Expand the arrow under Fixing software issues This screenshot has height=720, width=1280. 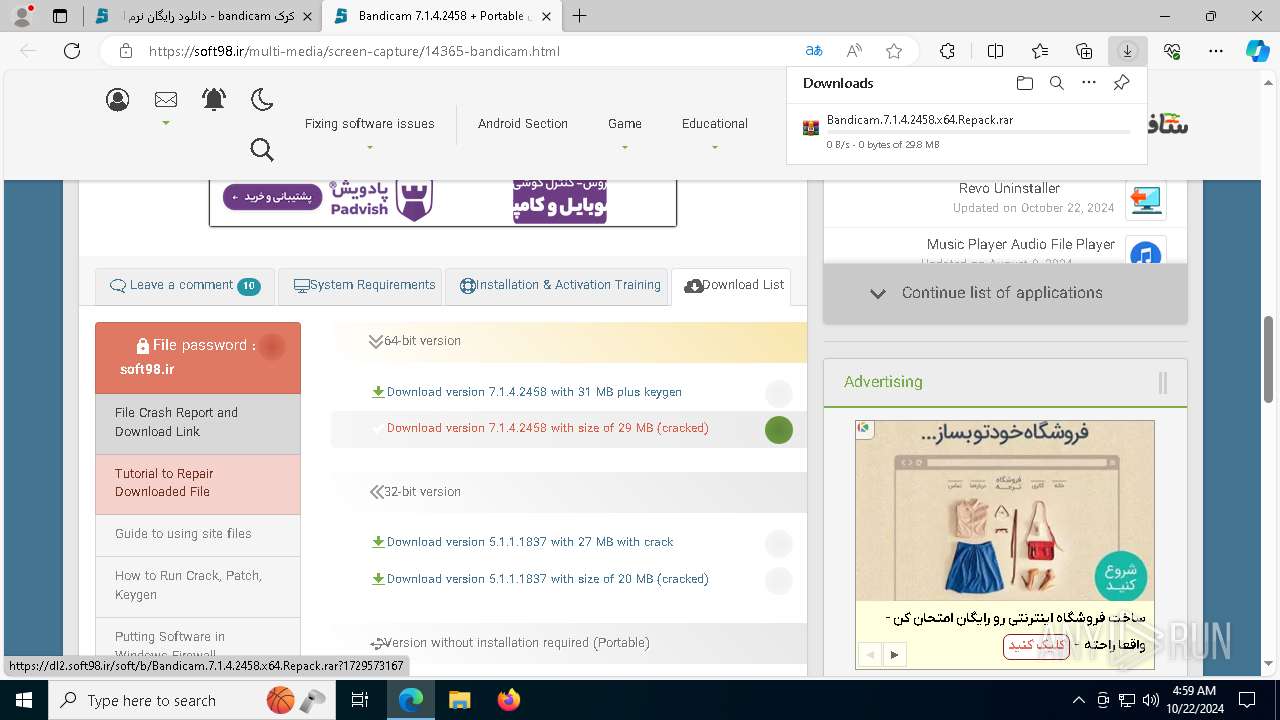tap(370, 148)
